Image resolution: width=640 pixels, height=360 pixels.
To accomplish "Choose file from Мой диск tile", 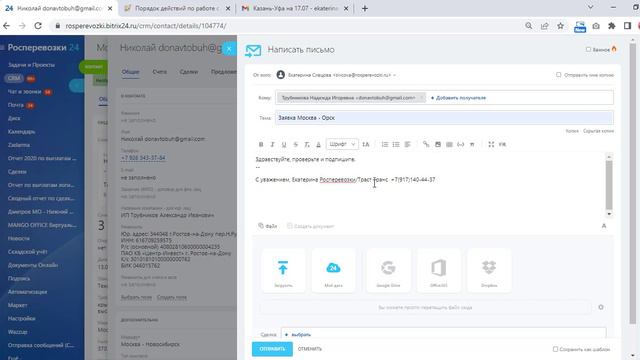I will click(x=333, y=270).
